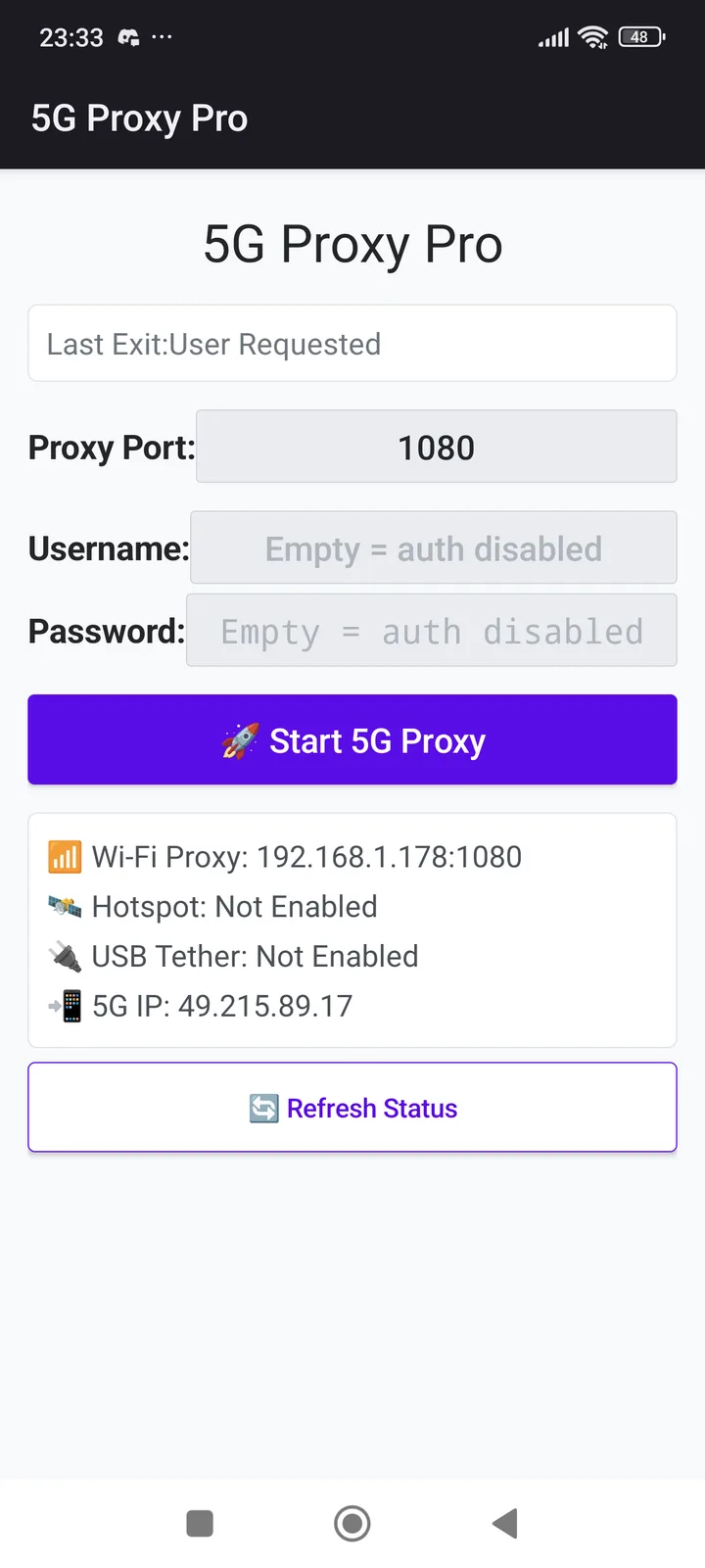Tap the Wi-Fi status bar icon

(593, 37)
